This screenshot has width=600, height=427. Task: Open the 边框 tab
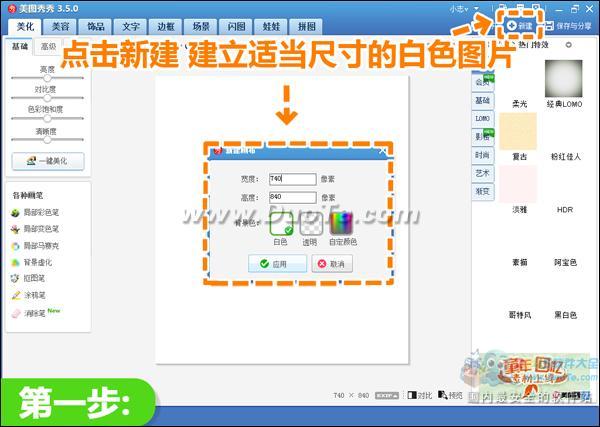[x=166, y=26]
